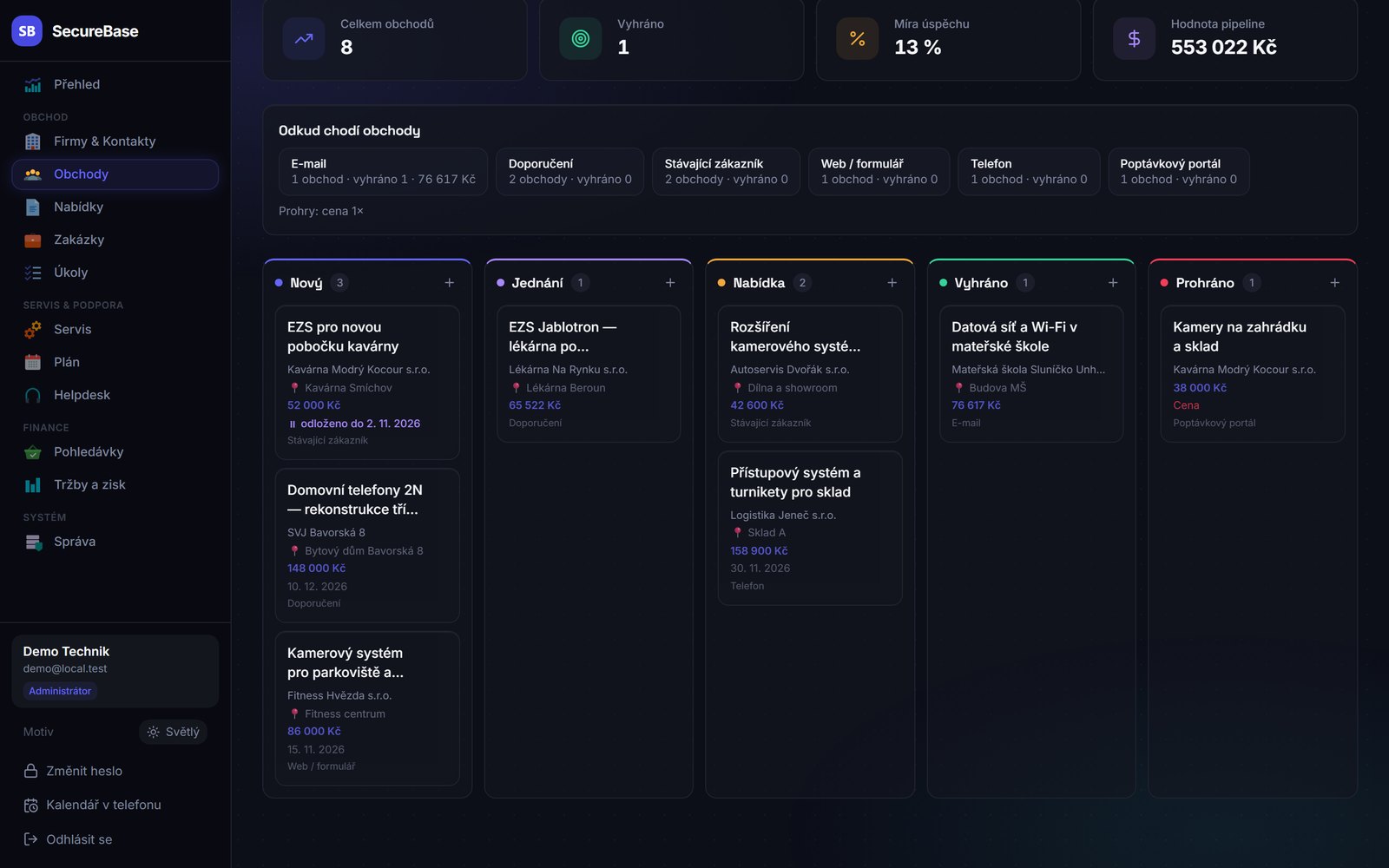Select the Stávající zákazník source tile
Screen dimensions: 1389x868
tap(726, 172)
